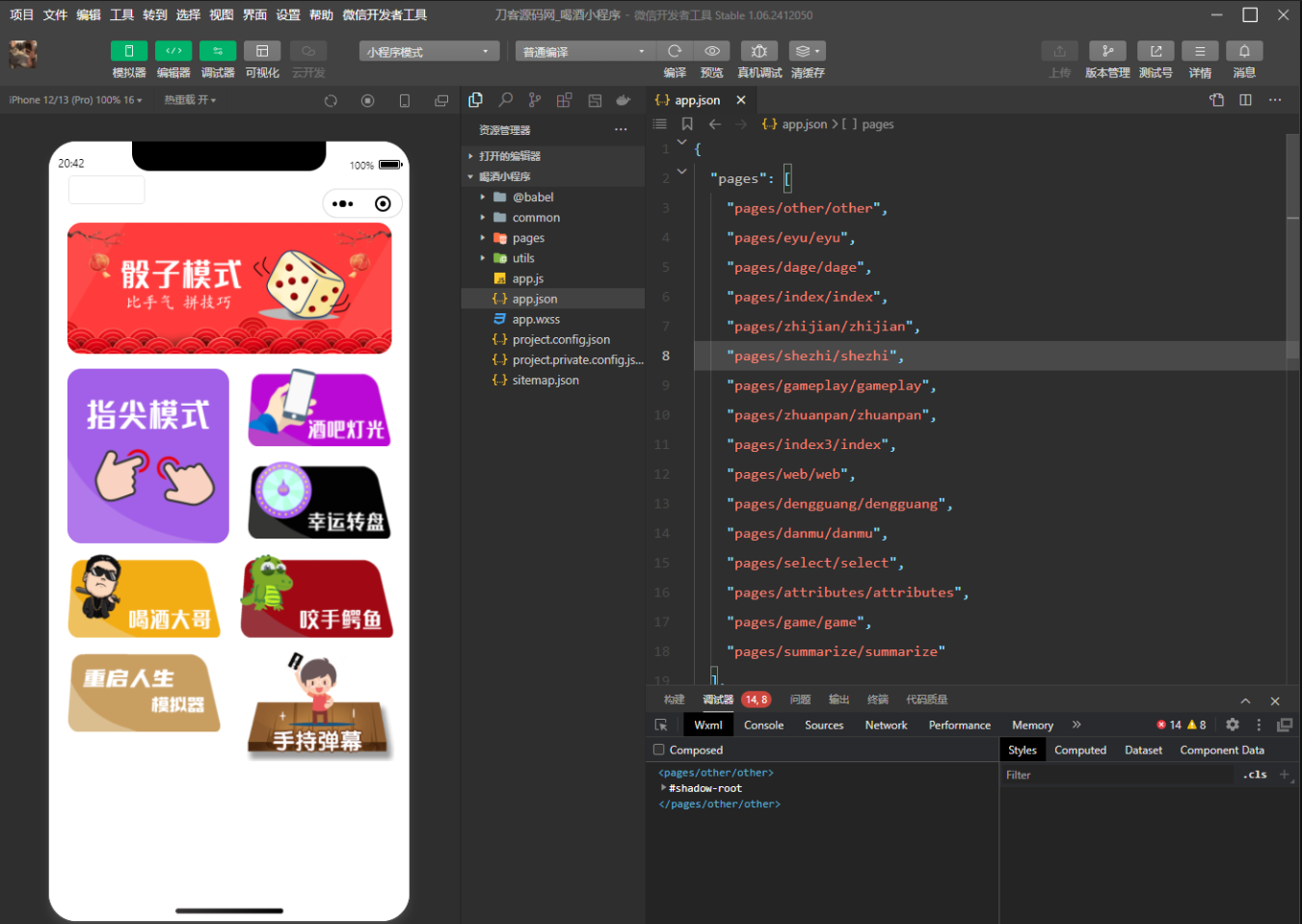Enable the Composed checkbox
The height and width of the screenshot is (924, 1302).
659,750
